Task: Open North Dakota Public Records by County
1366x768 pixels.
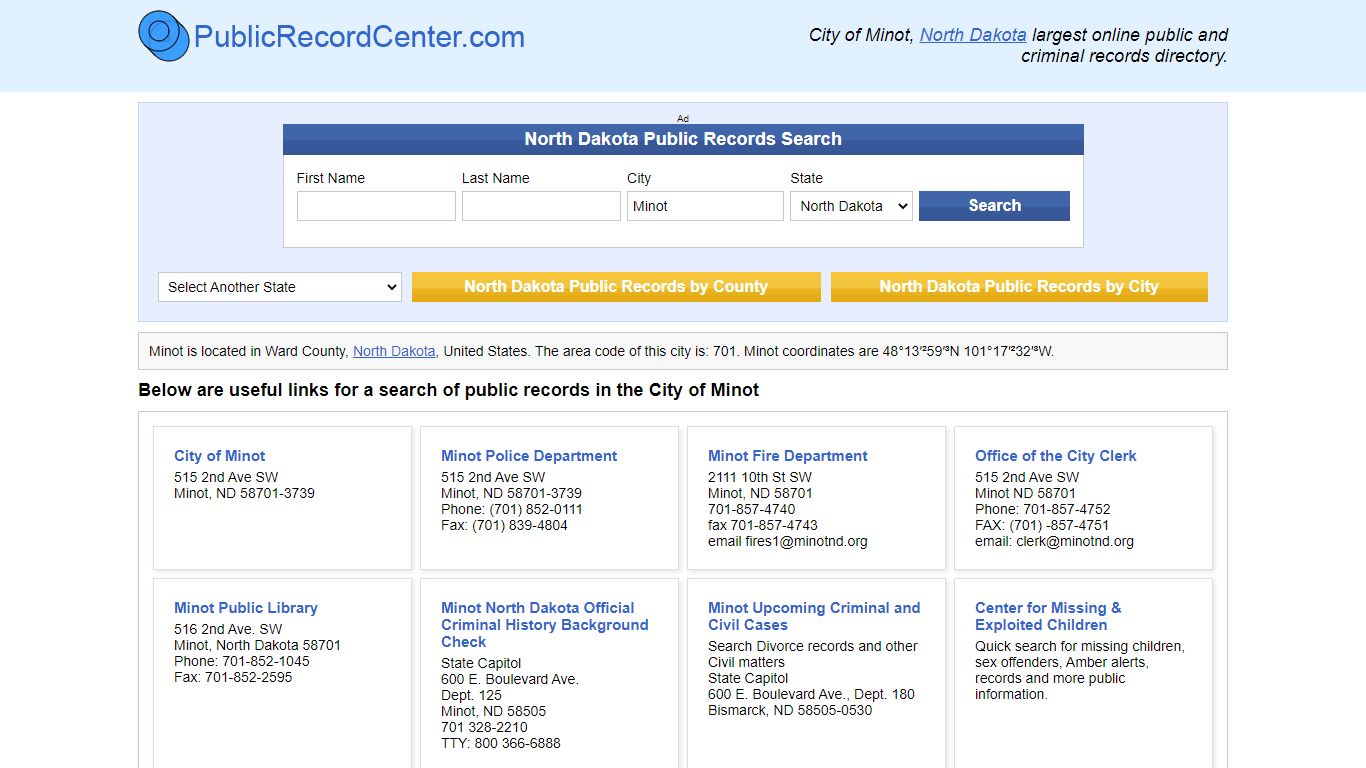Action: [x=616, y=287]
